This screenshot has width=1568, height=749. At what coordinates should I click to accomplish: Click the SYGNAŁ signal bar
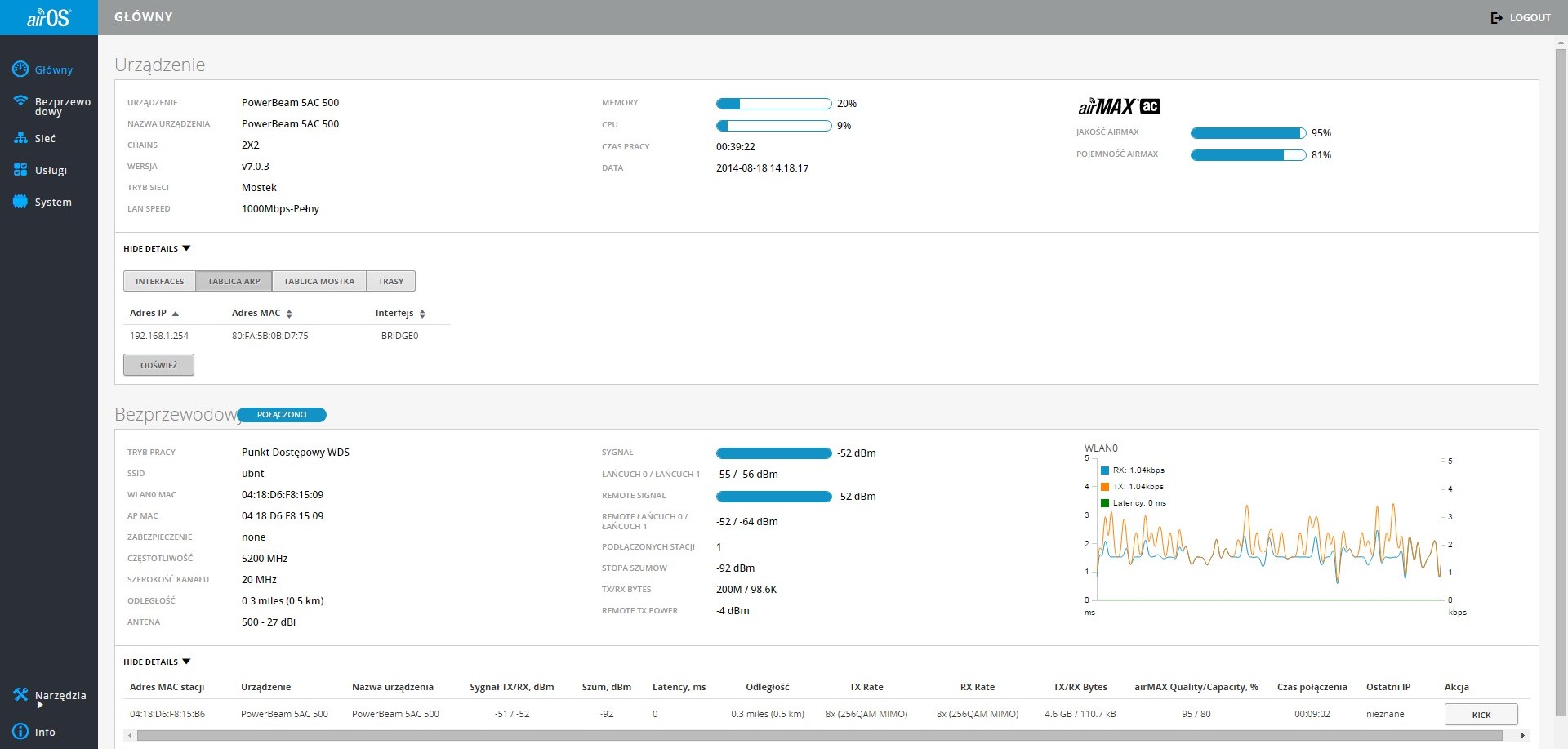[773, 453]
